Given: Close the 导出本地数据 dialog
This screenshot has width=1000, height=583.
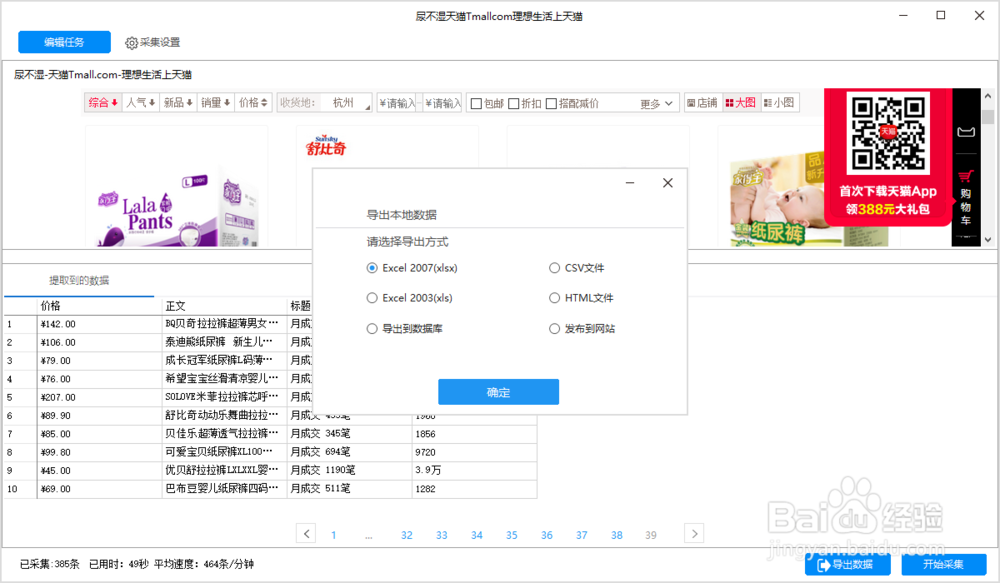Looking at the screenshot, I should pos(668,183).
